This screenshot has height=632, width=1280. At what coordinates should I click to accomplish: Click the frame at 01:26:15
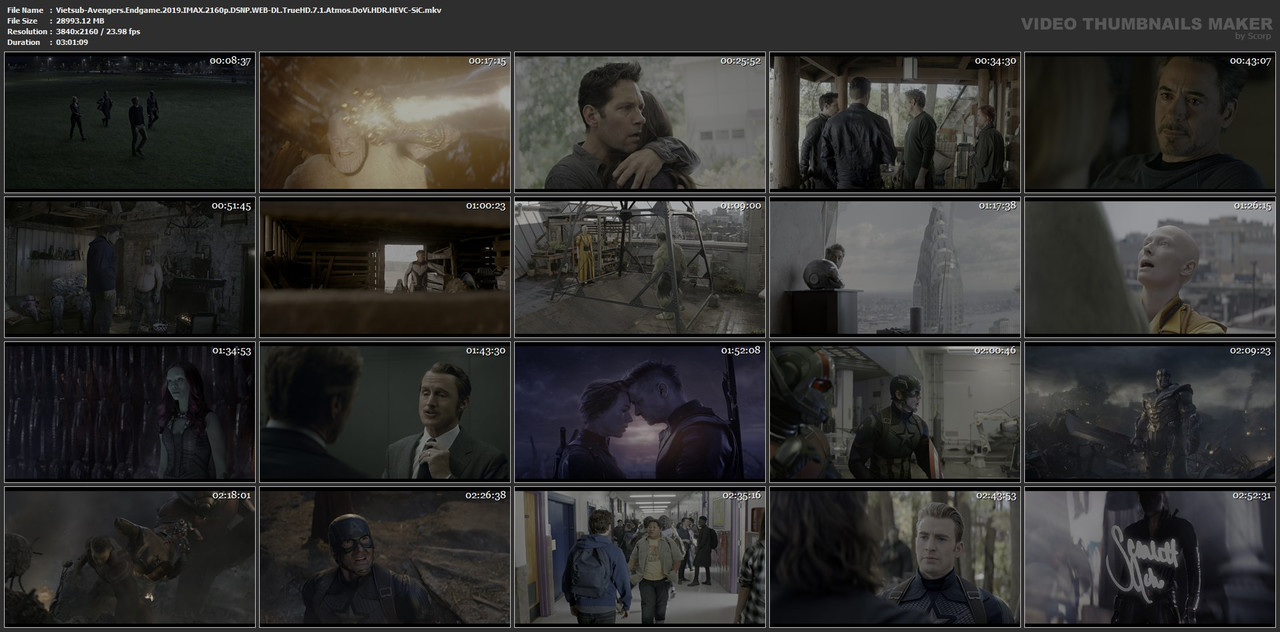[1150, 266]
